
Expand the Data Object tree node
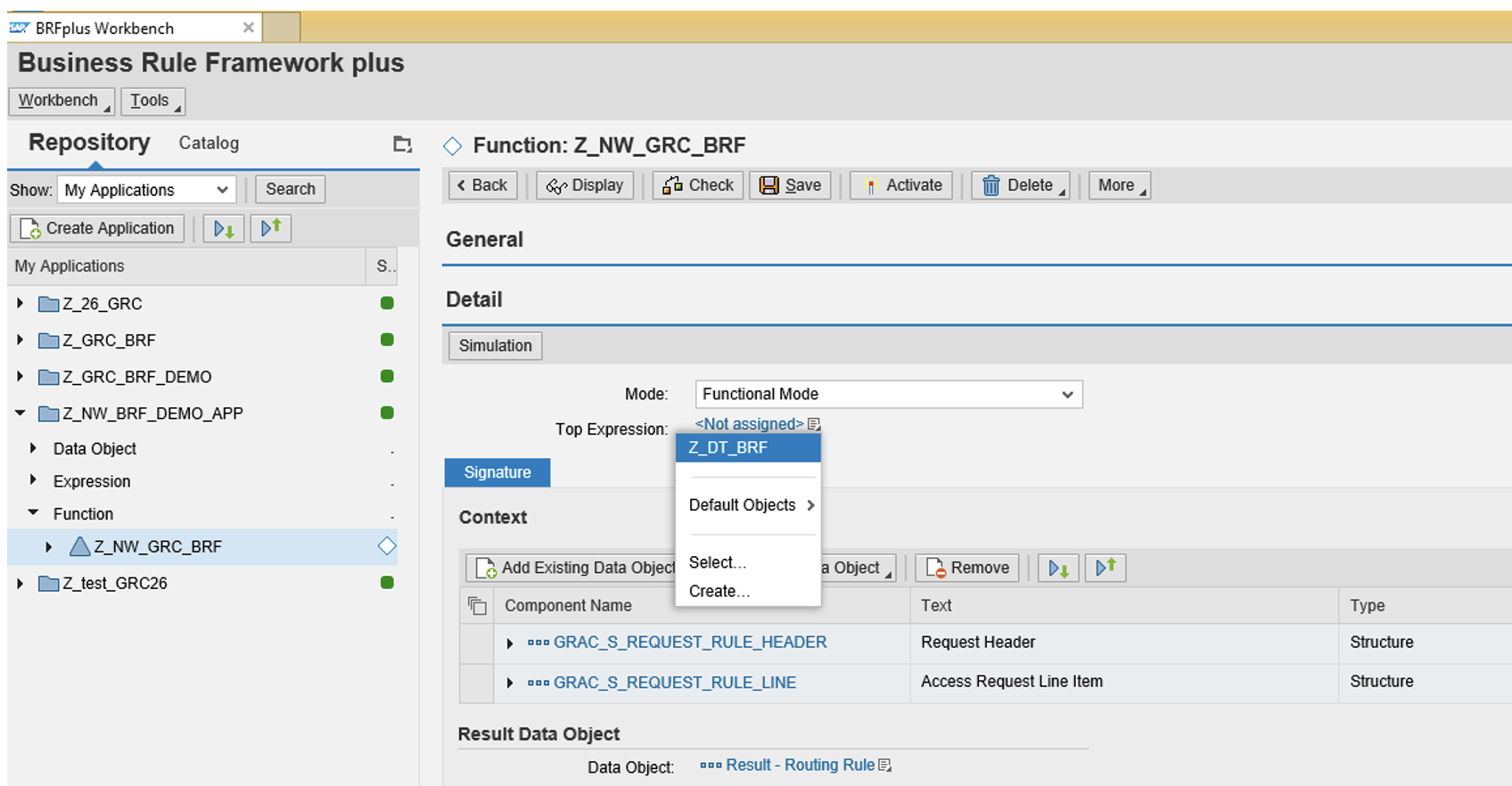point(33,448)
